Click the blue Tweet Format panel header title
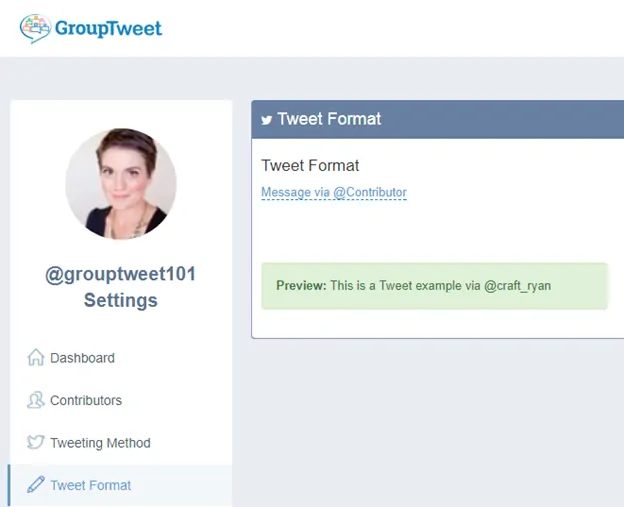 pyautogui.click(x=329, y=119)
